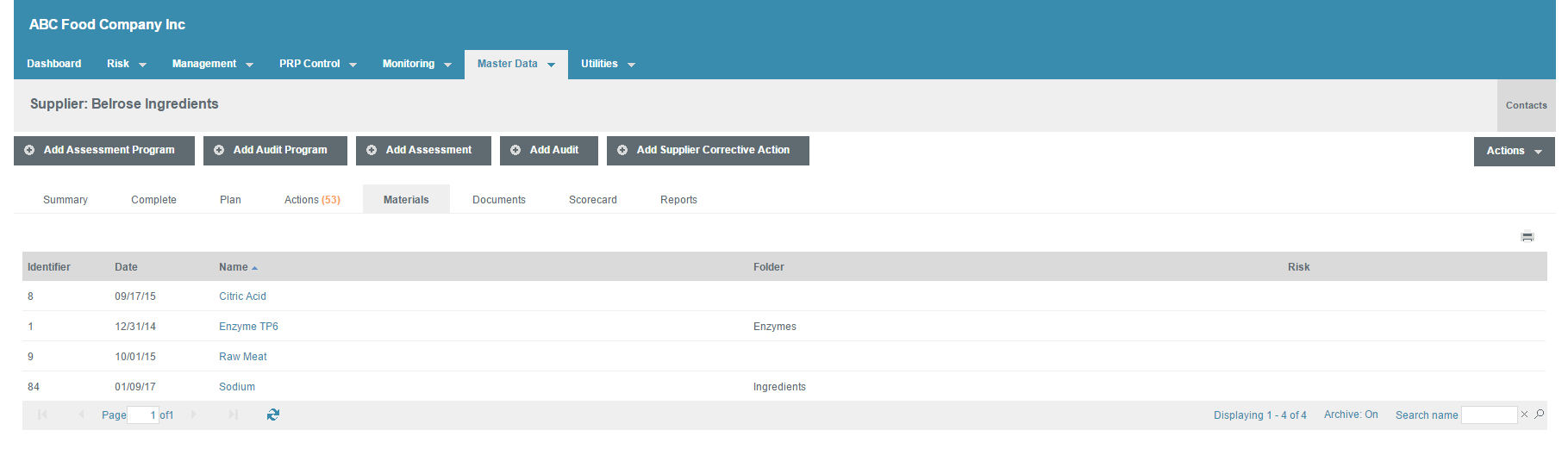This screenshot has height=449, width=1568.
Task: Click the date 09/17/15 cell
Action: 135,296
